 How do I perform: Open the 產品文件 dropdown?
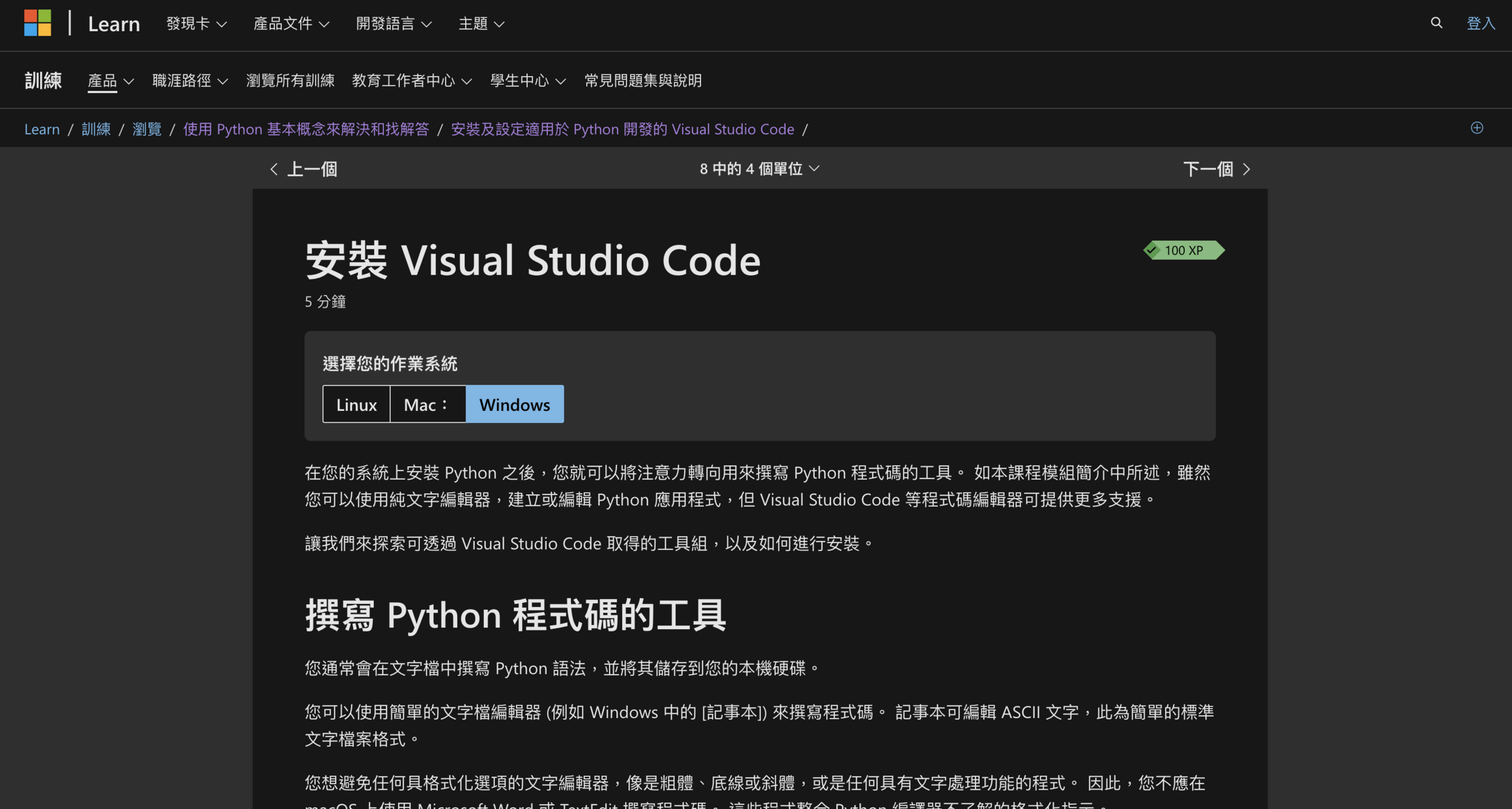pyautogui.click(x=291, y=24)
